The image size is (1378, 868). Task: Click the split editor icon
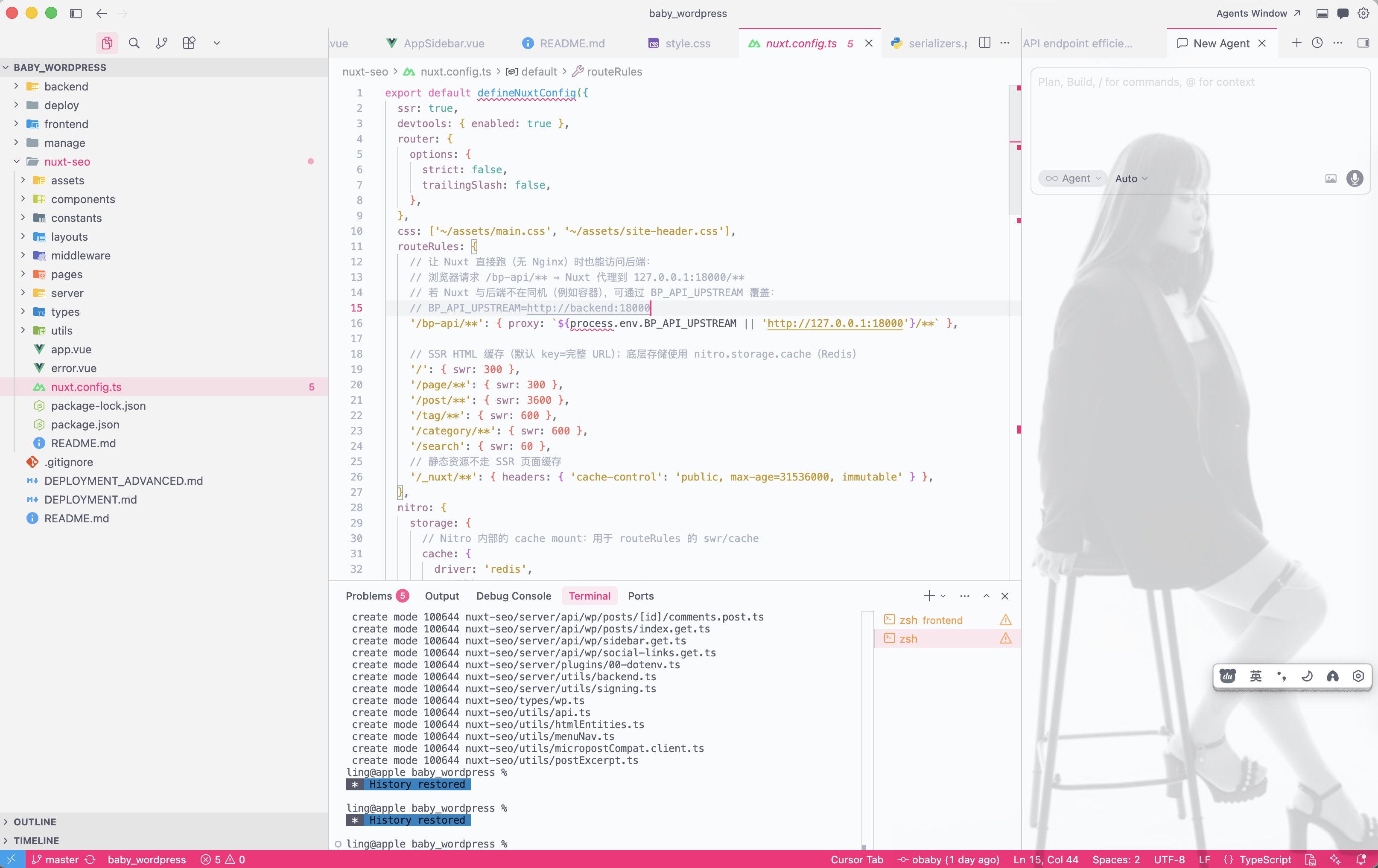[x=984, y=43]
